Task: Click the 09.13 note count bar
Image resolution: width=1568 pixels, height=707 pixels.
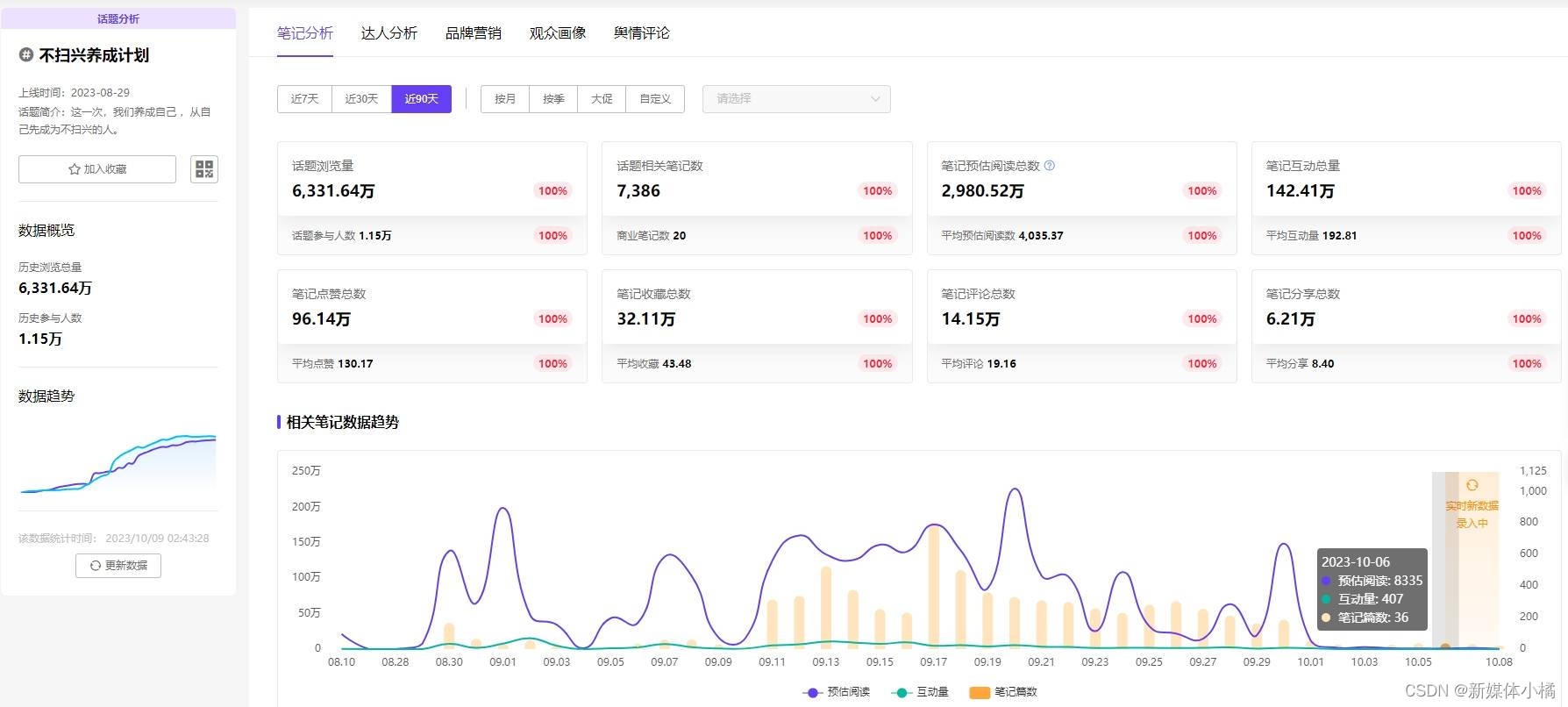Action: pos(826,607)
